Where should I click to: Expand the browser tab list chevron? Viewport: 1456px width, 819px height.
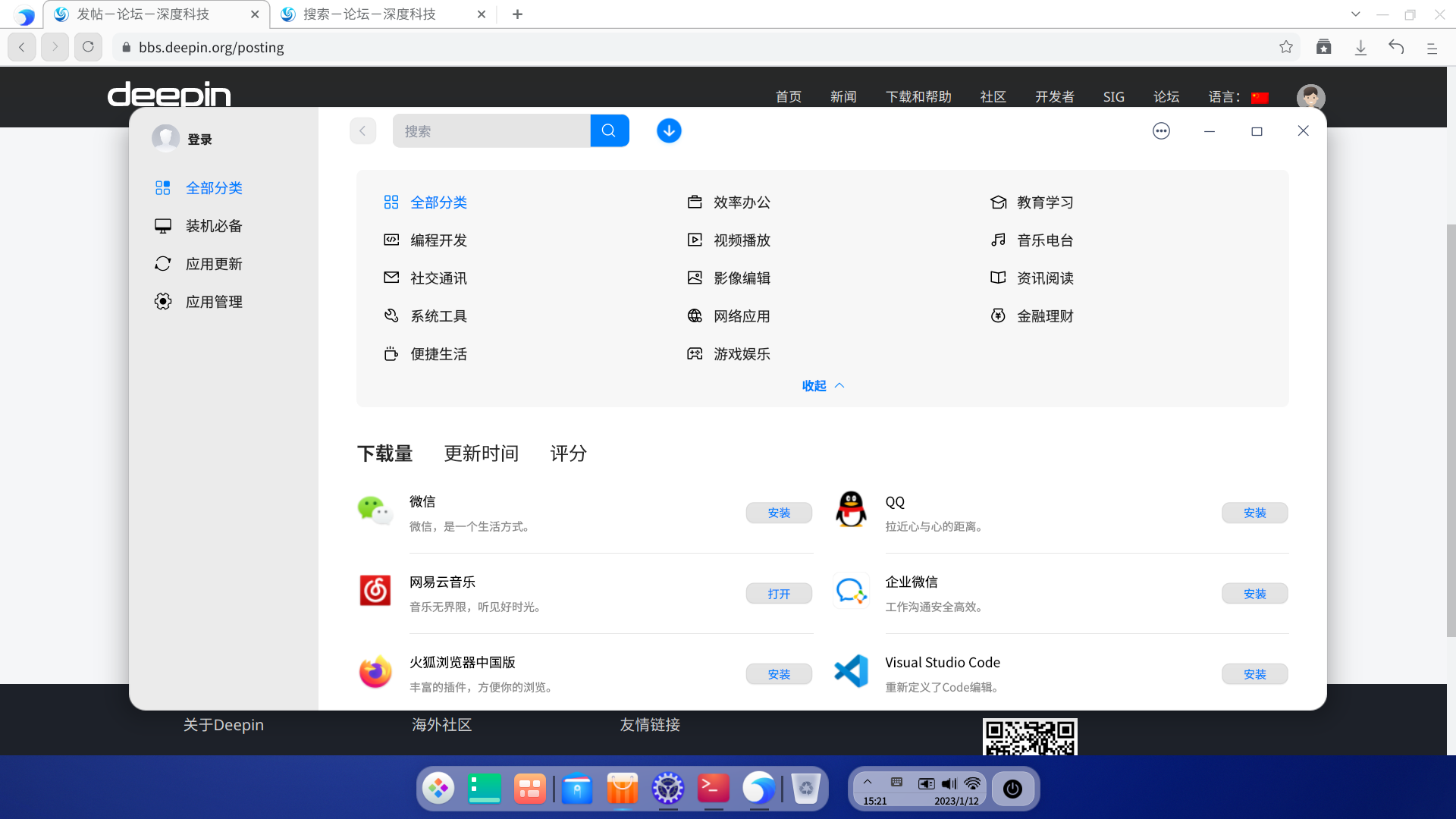tap(1355, 14)
